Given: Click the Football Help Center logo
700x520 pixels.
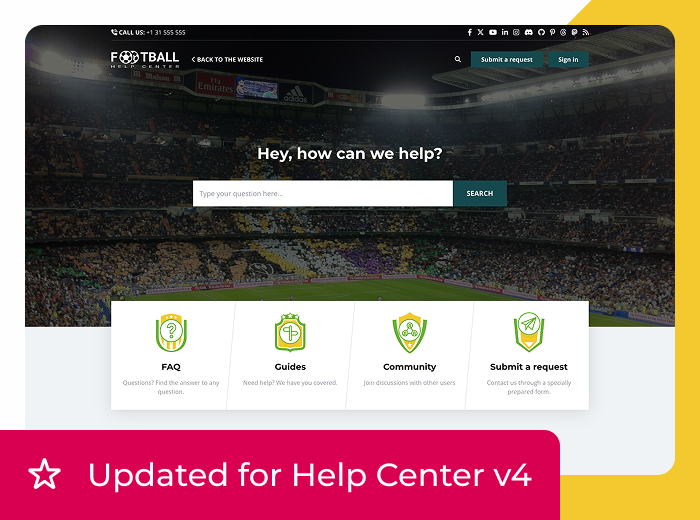Looking at the screenshot, I should [x=145, y=59].
